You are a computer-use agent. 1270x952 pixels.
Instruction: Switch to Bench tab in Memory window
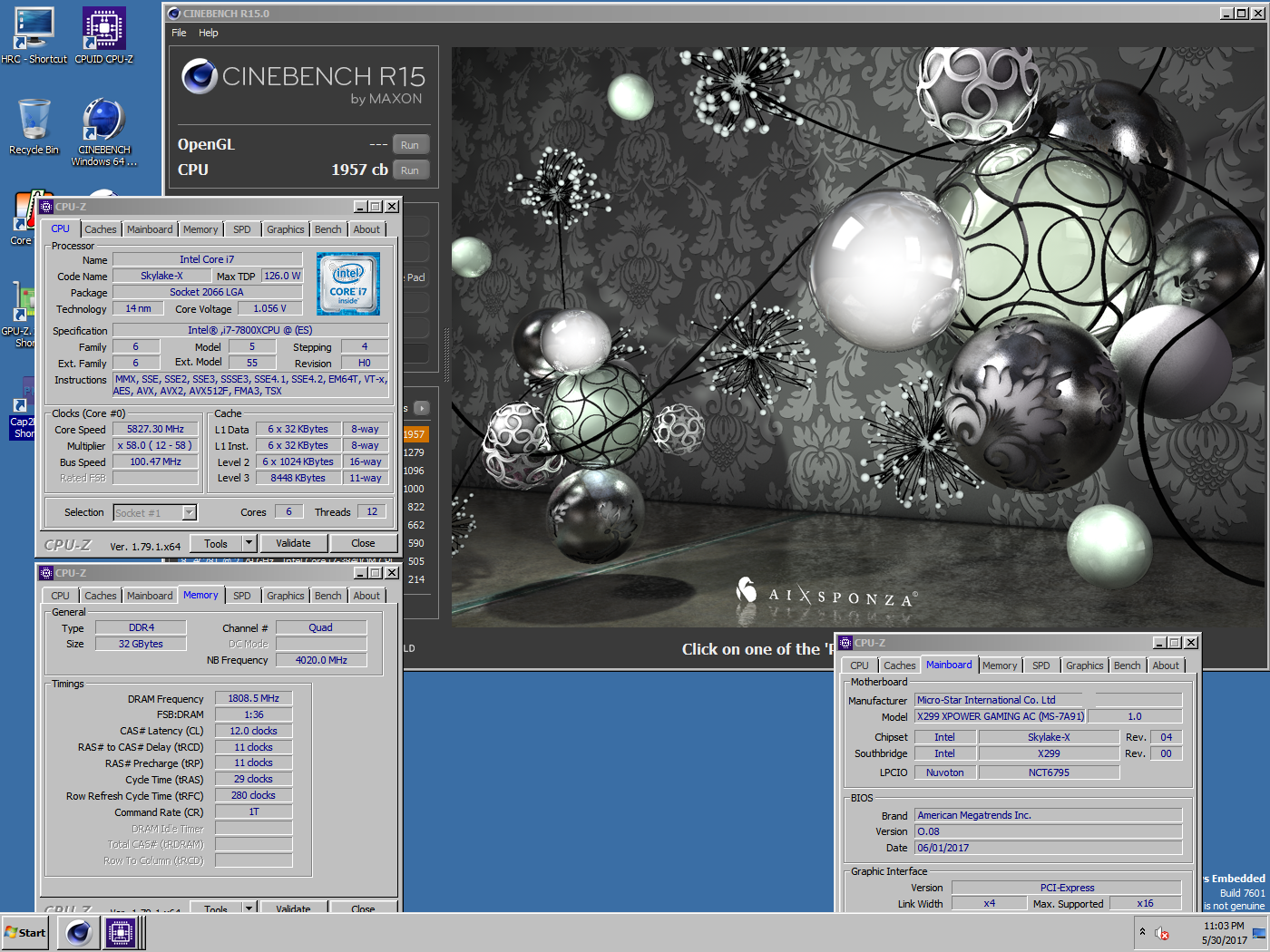[328, 596]
